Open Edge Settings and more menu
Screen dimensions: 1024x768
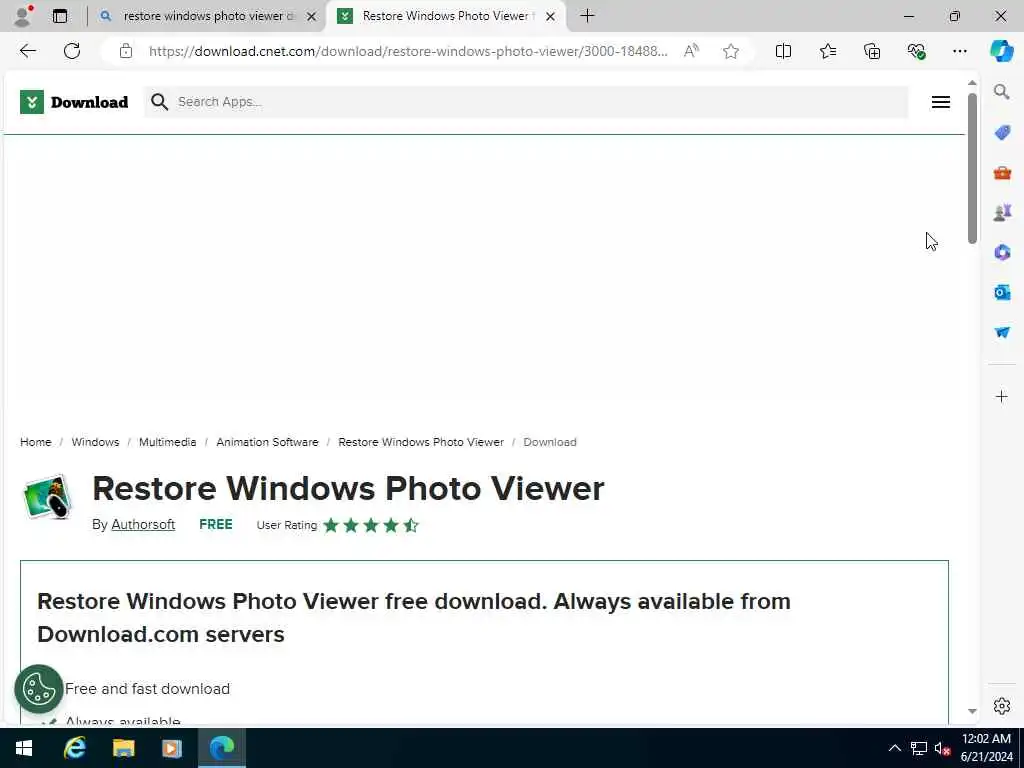click(x=959, y=51)
